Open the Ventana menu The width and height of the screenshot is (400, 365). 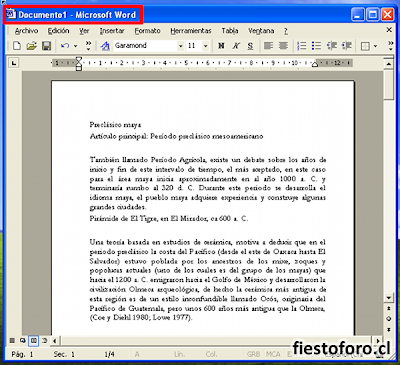(x=261, y=31)
